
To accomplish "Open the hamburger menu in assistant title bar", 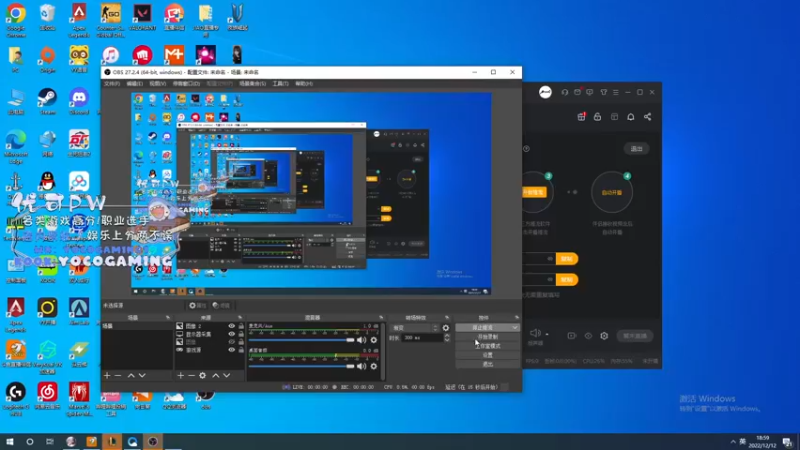I will pyautogui.click(x=616, y=92).
